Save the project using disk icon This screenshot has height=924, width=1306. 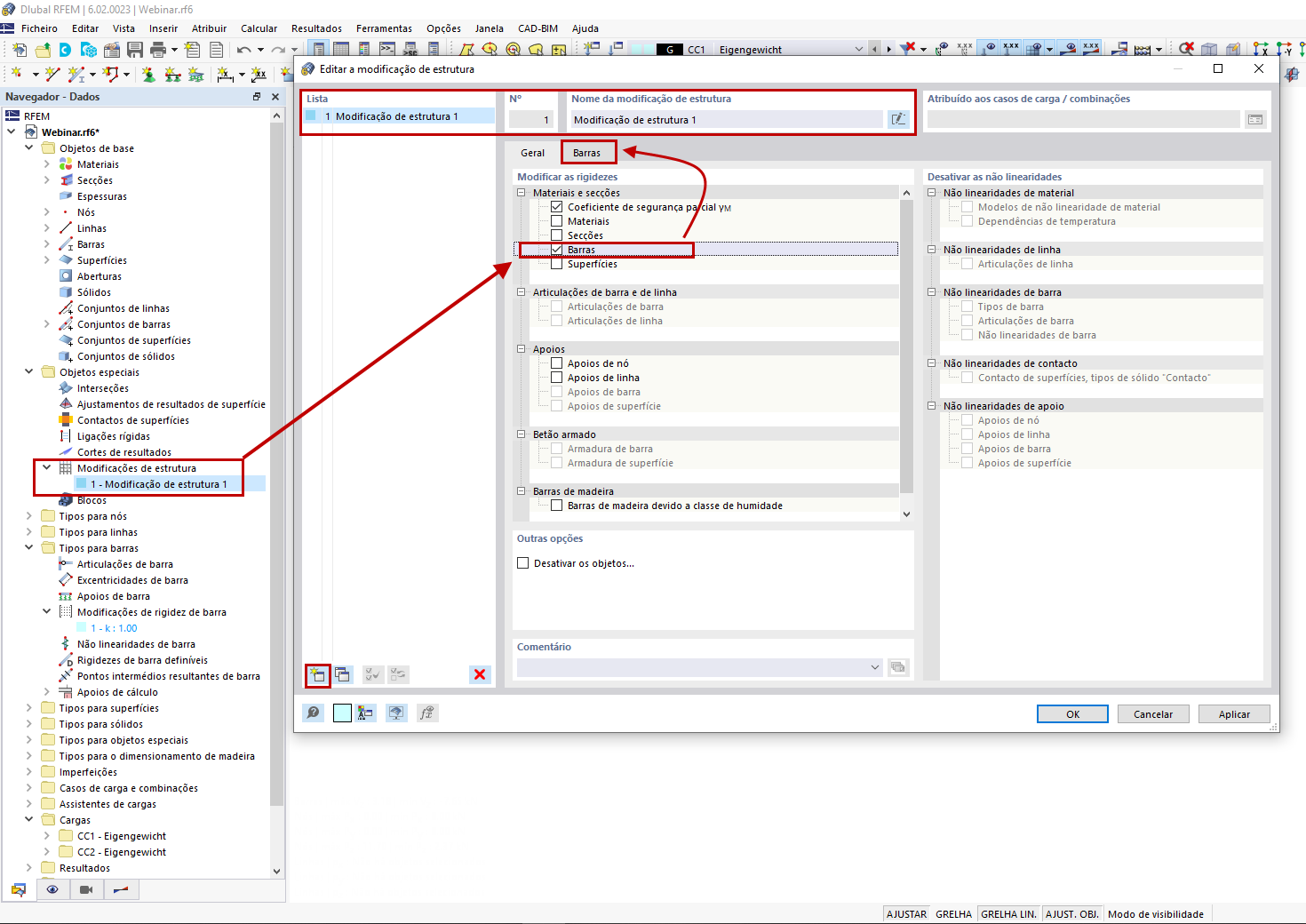[x=135, y=49]
